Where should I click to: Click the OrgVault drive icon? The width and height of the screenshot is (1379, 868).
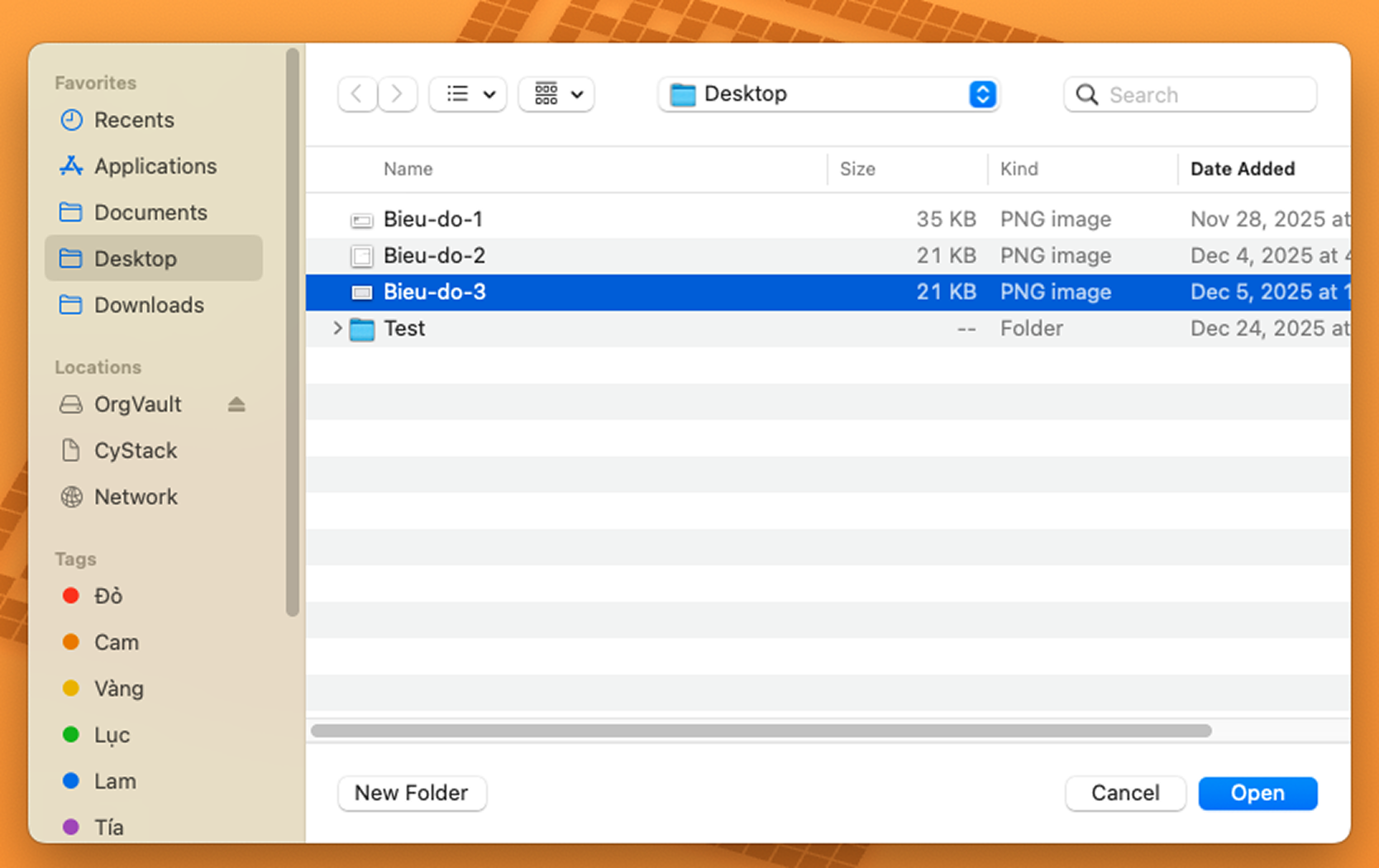71,404
